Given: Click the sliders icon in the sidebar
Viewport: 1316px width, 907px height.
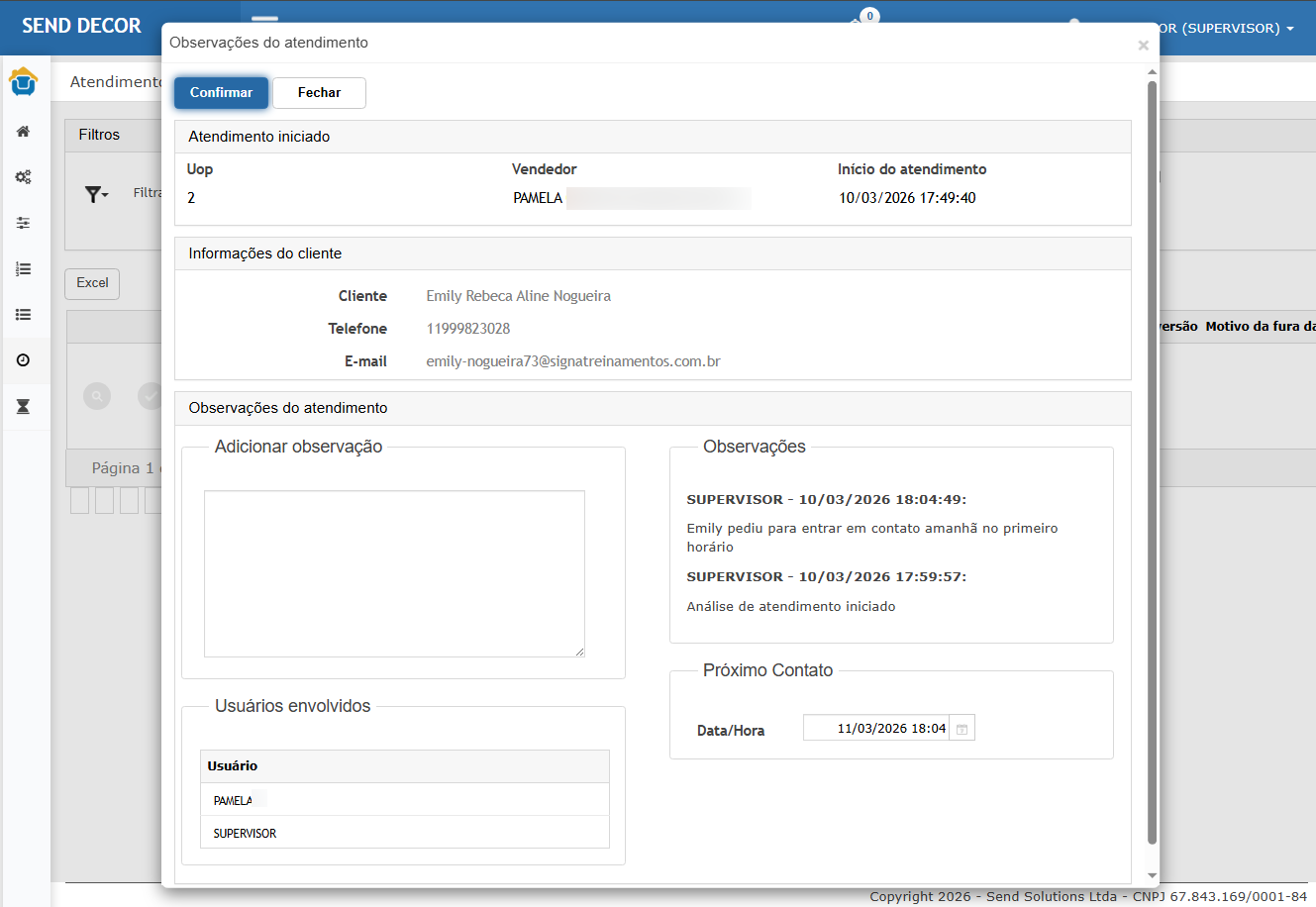Looking at the screenshot, I should pos(24,223).
